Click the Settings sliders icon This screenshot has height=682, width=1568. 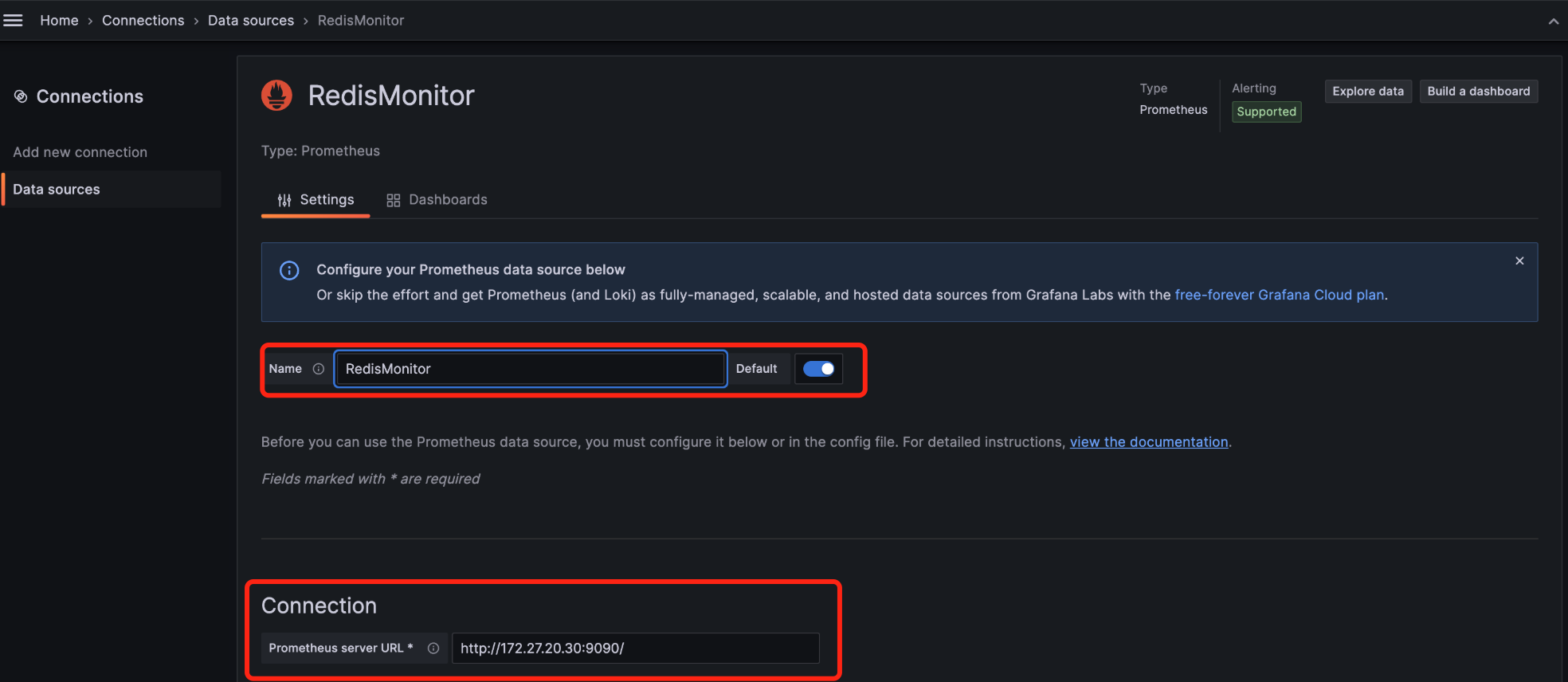click(284, 200)
